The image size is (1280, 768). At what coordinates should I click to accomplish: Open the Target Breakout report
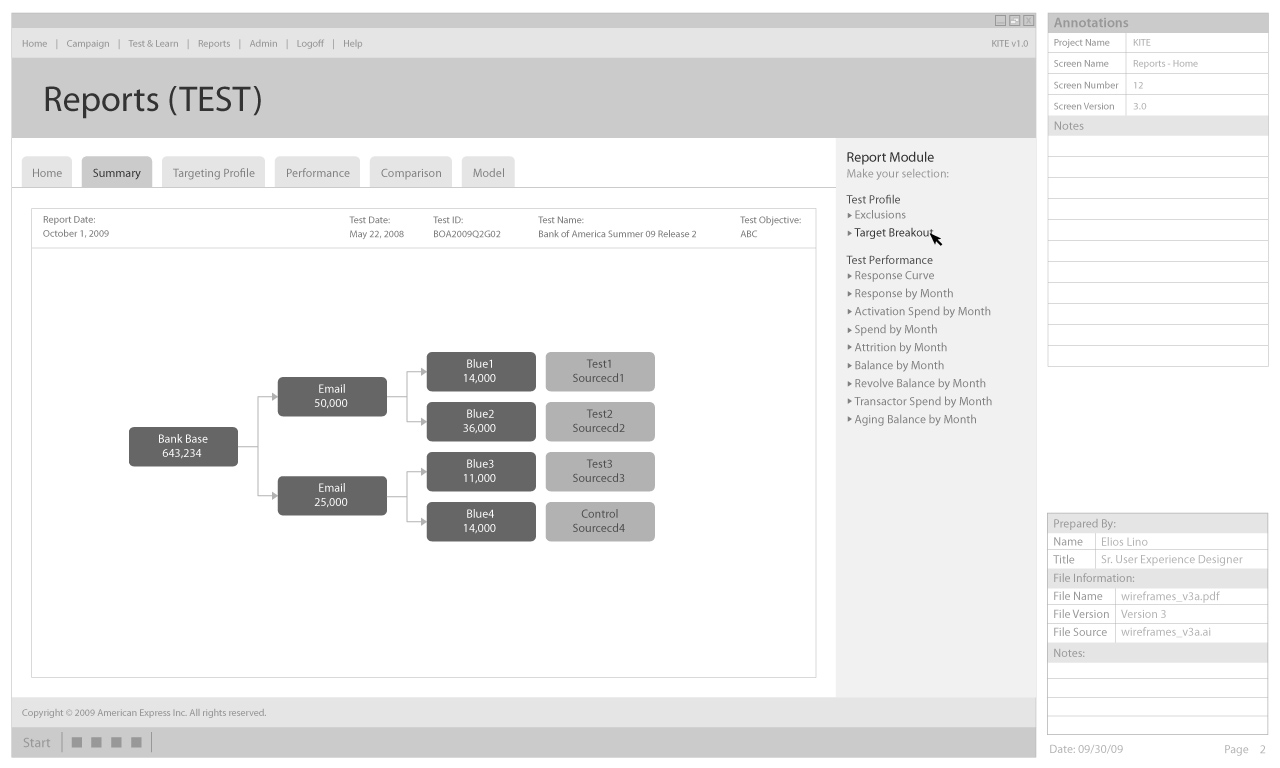pos(892,233)
